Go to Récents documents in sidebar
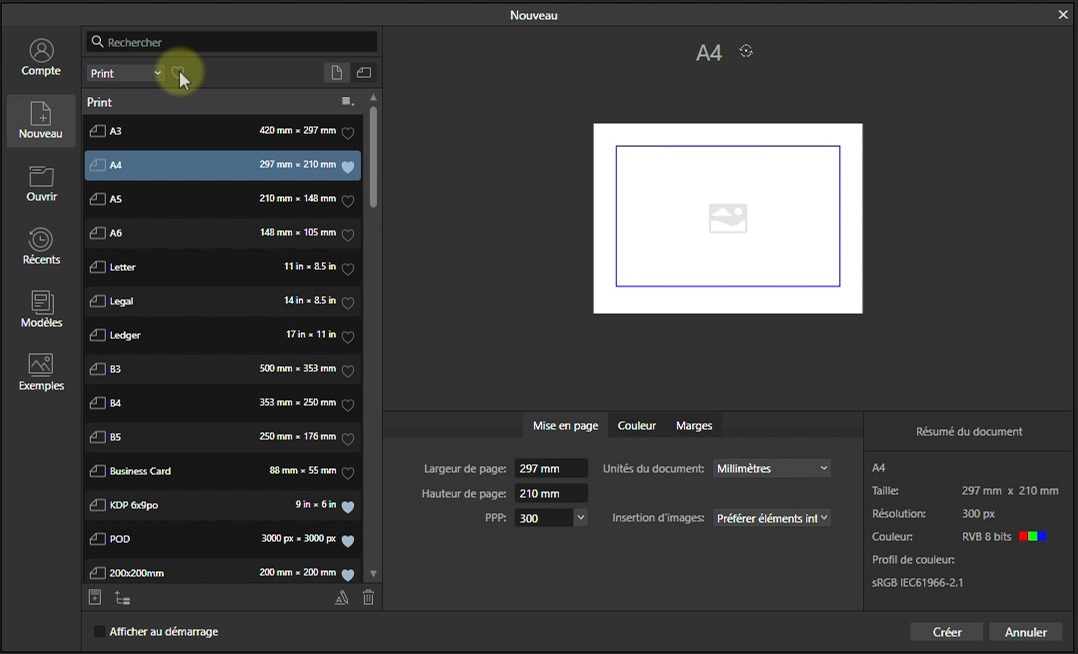 pyautogui.click(x=41, y=246)
